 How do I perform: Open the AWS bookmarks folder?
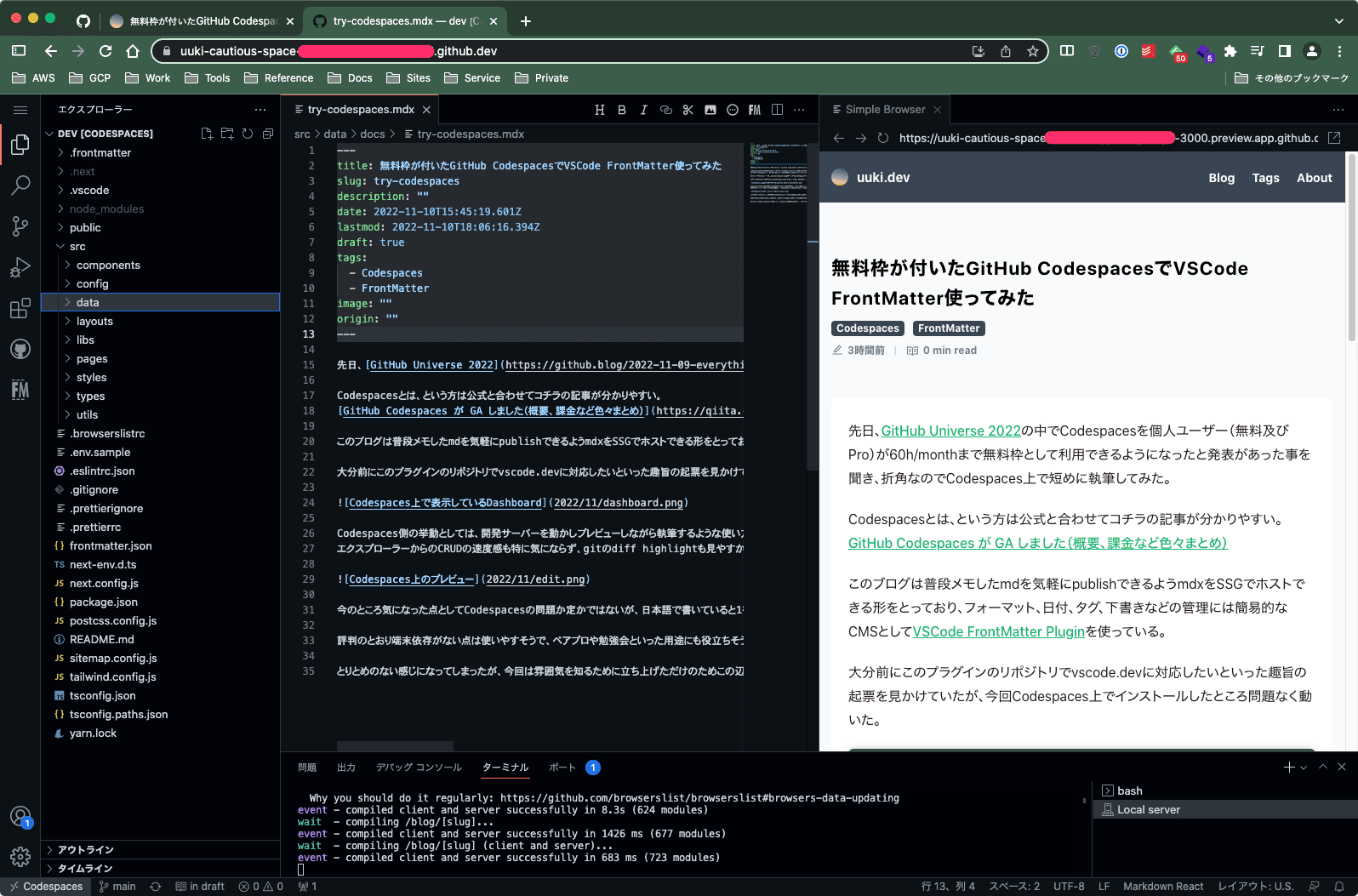point(34,78)
